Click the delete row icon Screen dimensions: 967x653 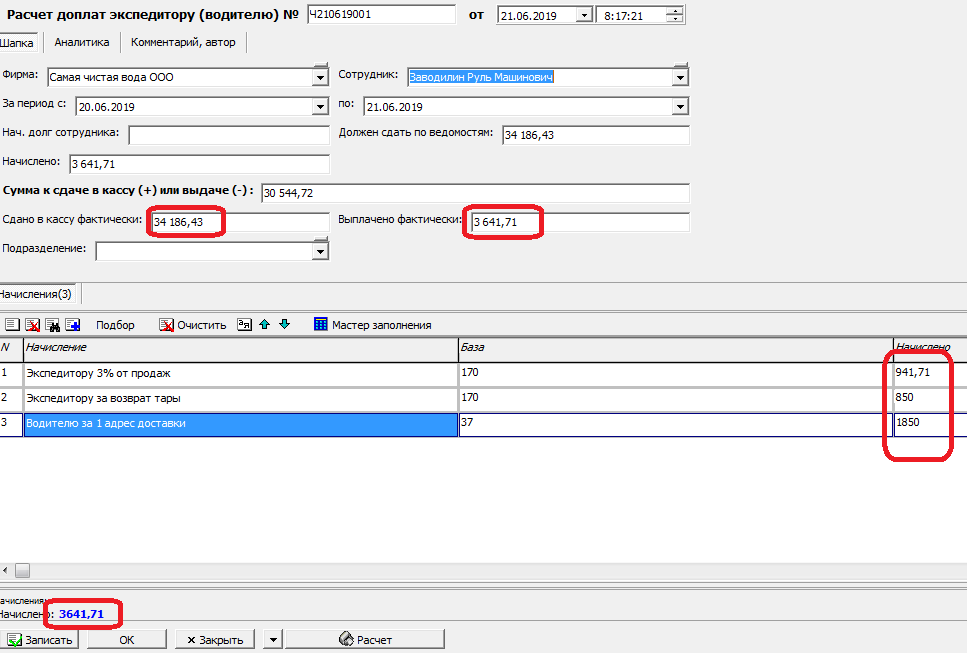(x=33, y=325)
